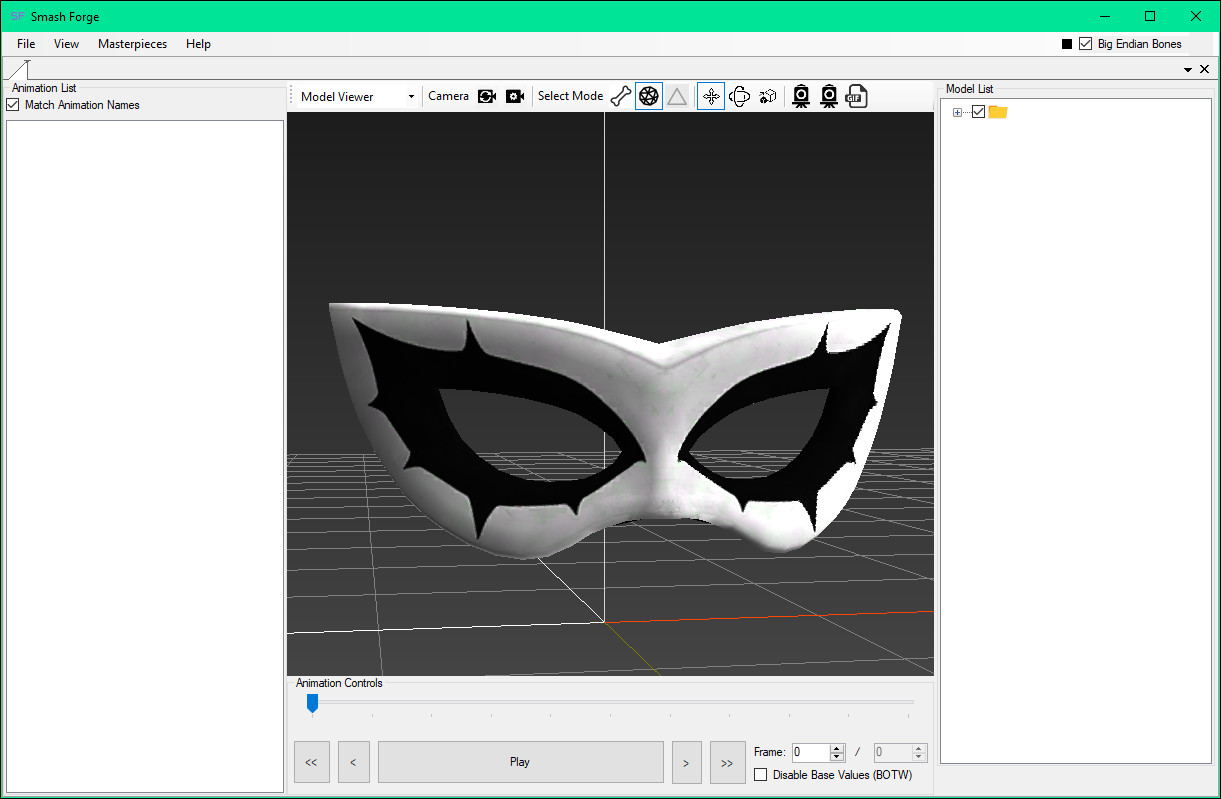Export an animation as GIF
Image resolution: width=1221 pixels, height=799 pixels.
tap(856, 95)
